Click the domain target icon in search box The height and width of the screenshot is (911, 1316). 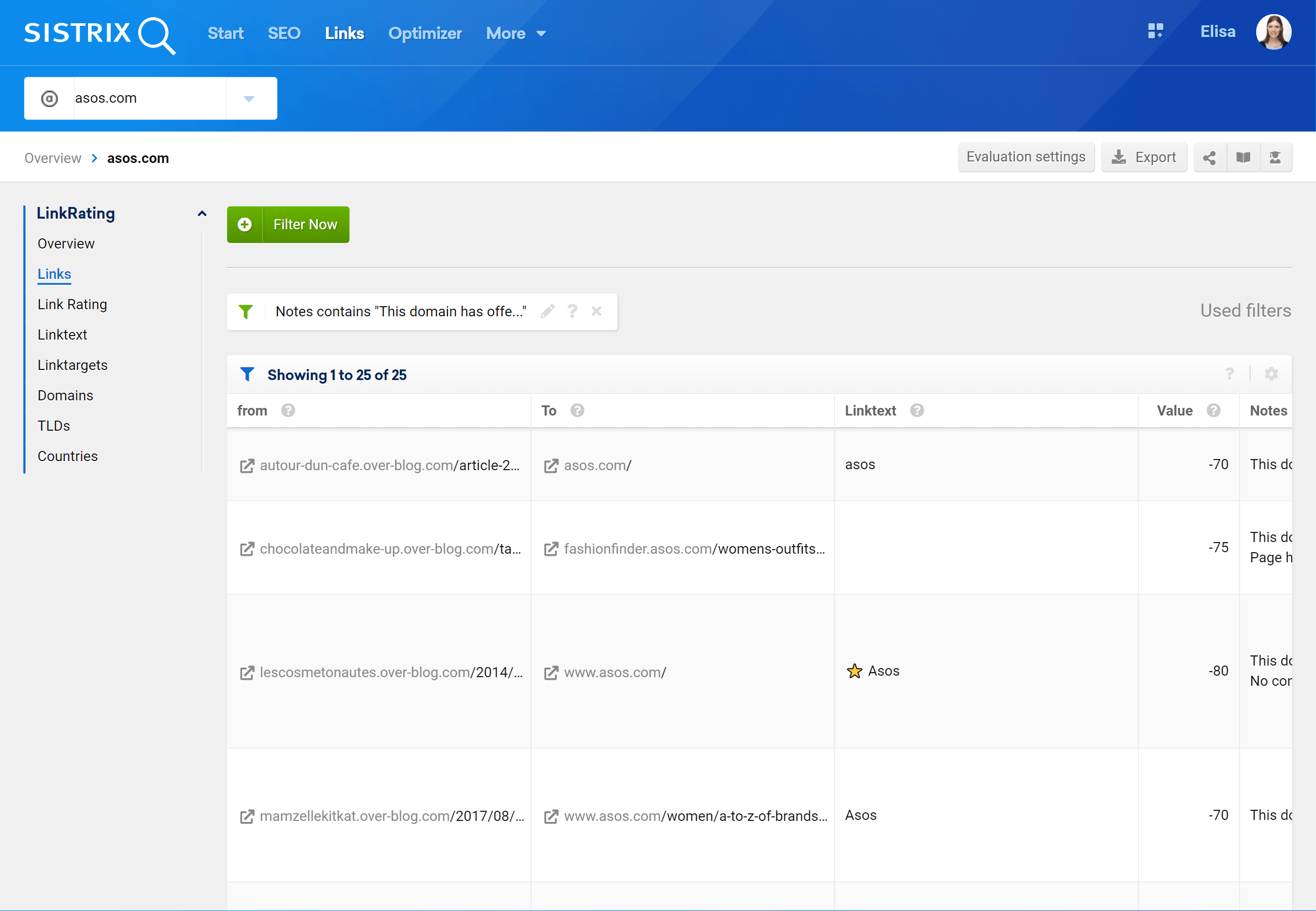(50, 99)
